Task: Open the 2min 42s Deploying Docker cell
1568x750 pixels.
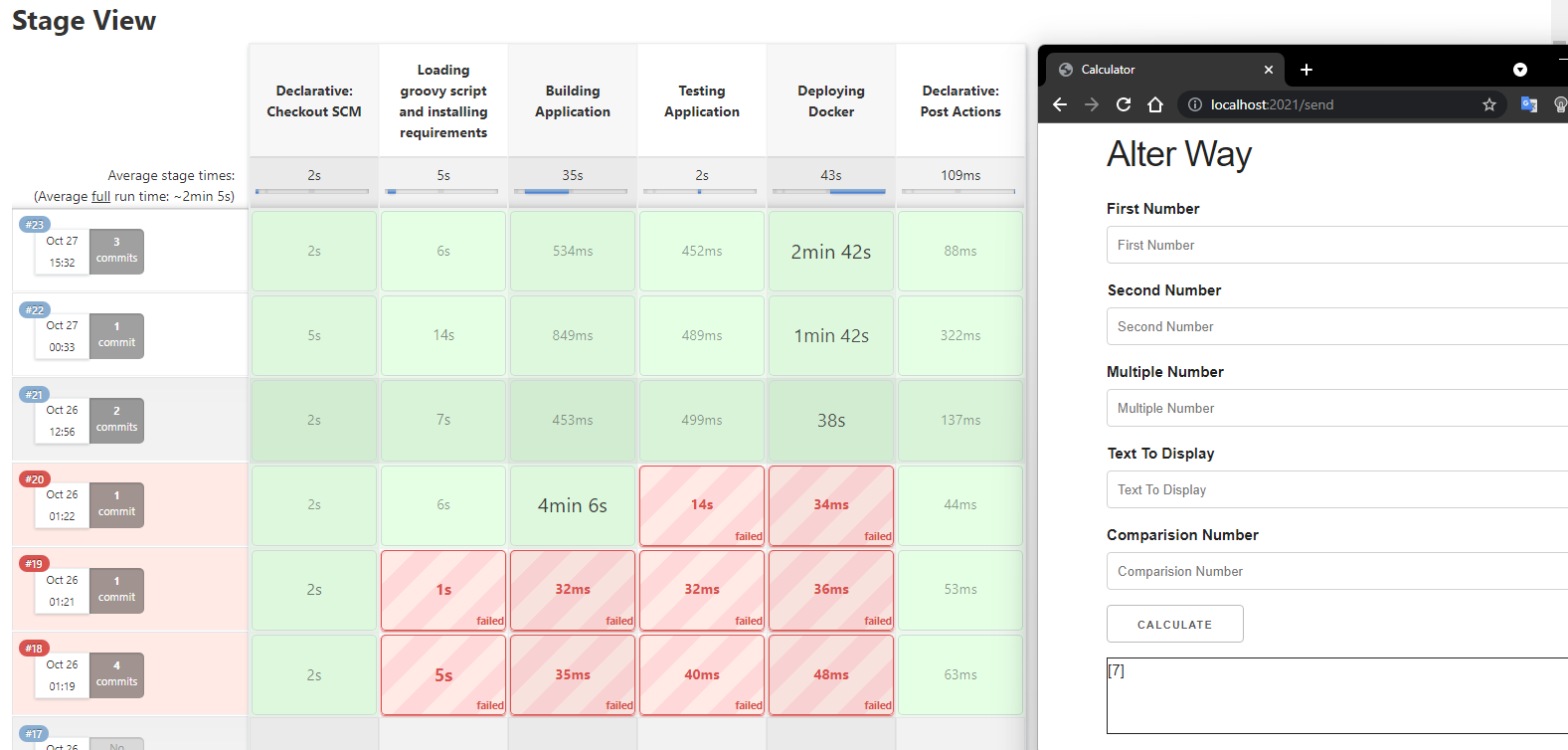Action: 831,252
